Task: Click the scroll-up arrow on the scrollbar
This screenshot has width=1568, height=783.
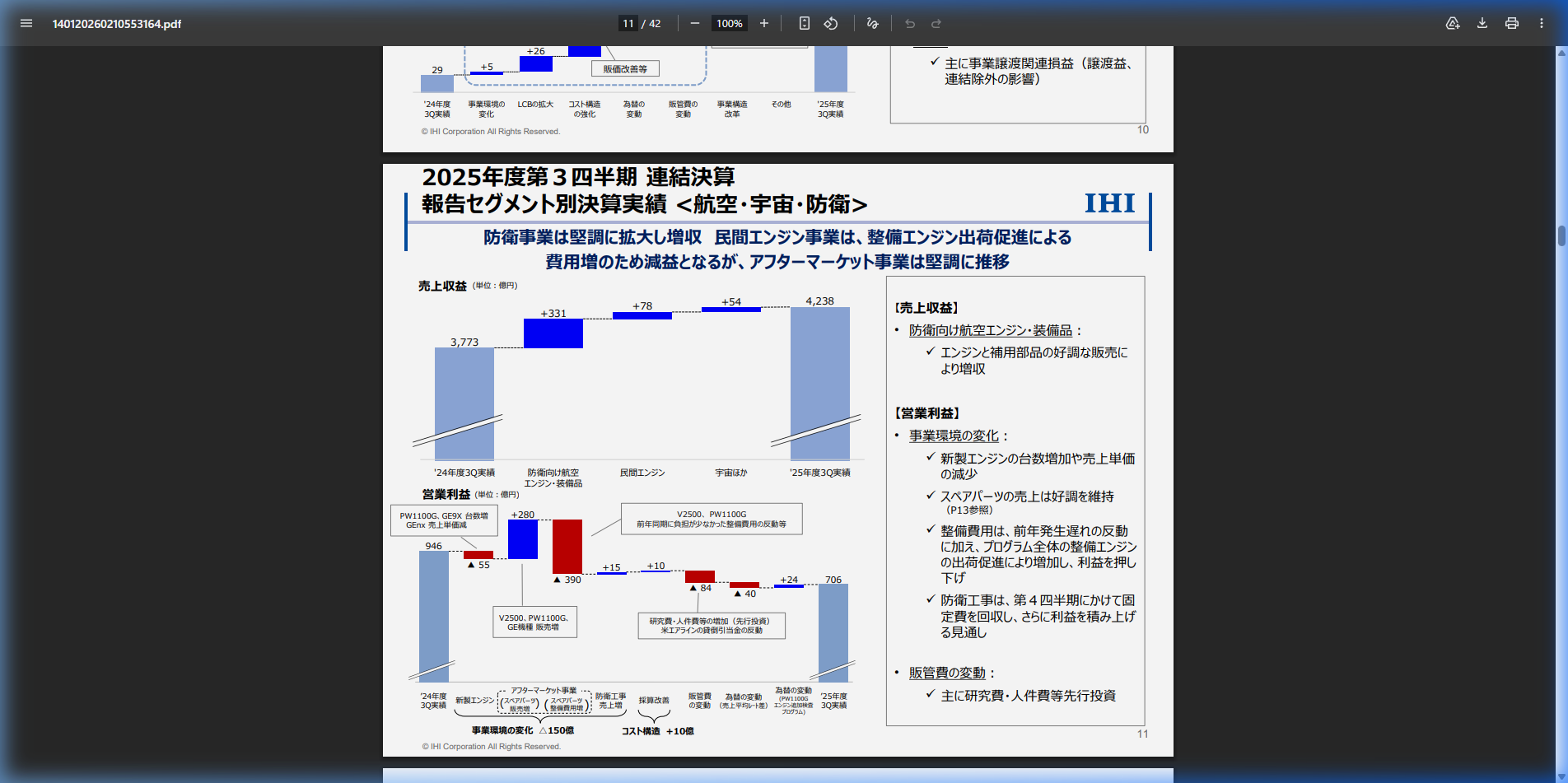Action: coord(1561,53)
